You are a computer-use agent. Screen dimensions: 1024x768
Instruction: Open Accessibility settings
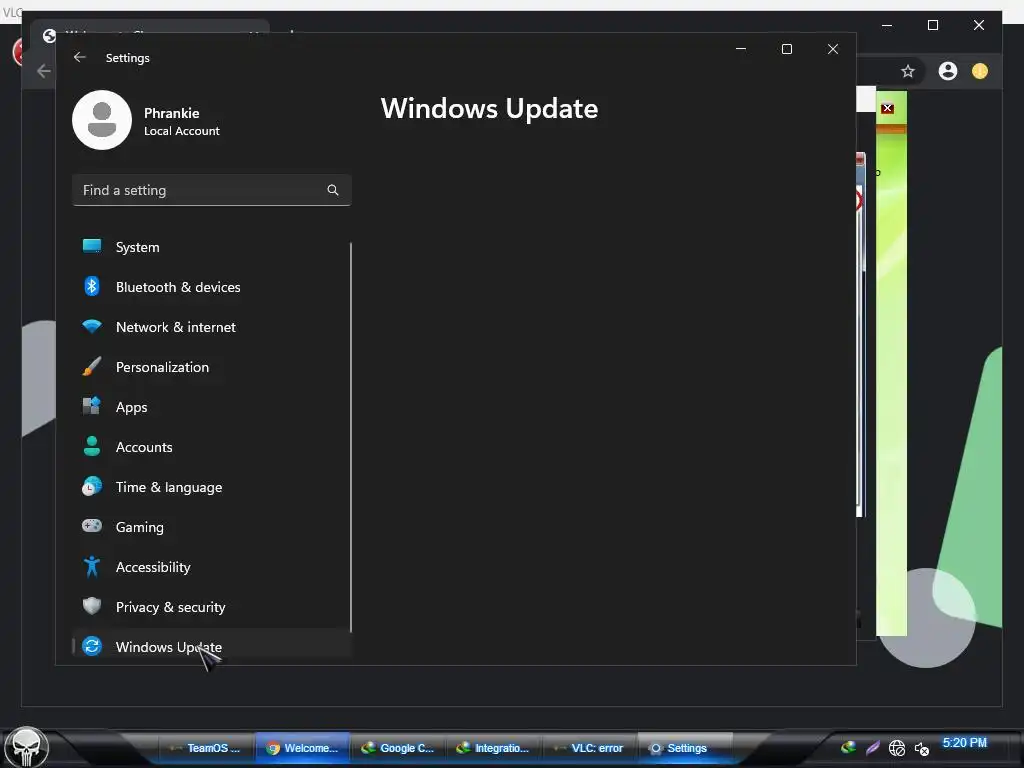click(211, 567)
